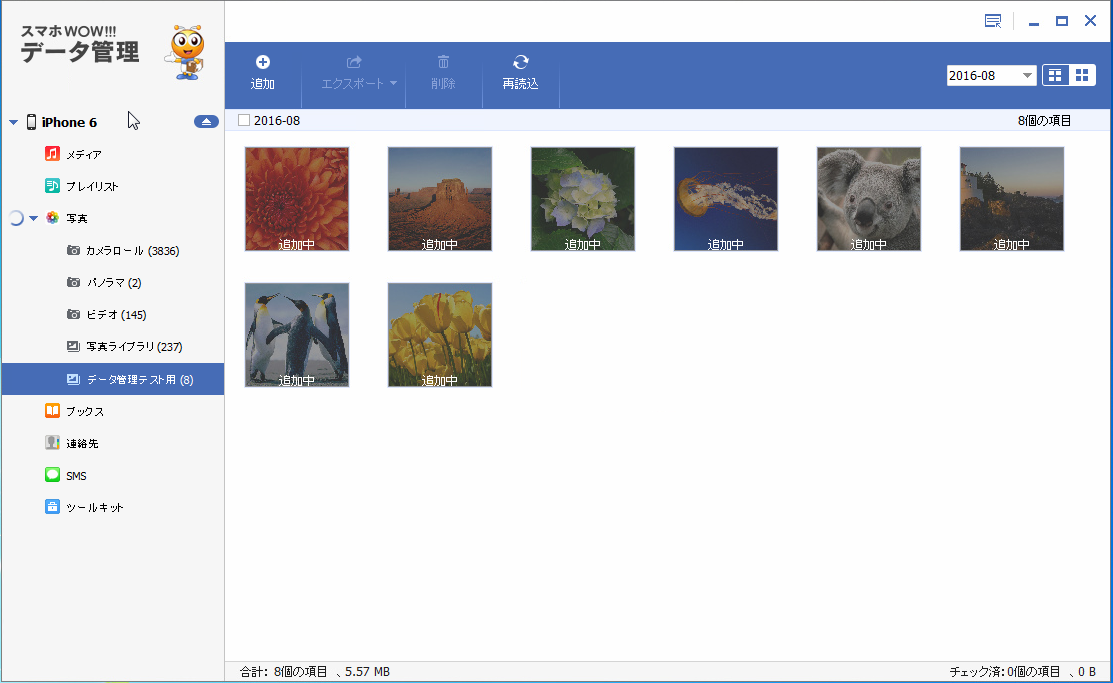This screenshot has width=1113, height=683.
Task: Click the camera icon beside カメラロール
Action: coord(73,250)
